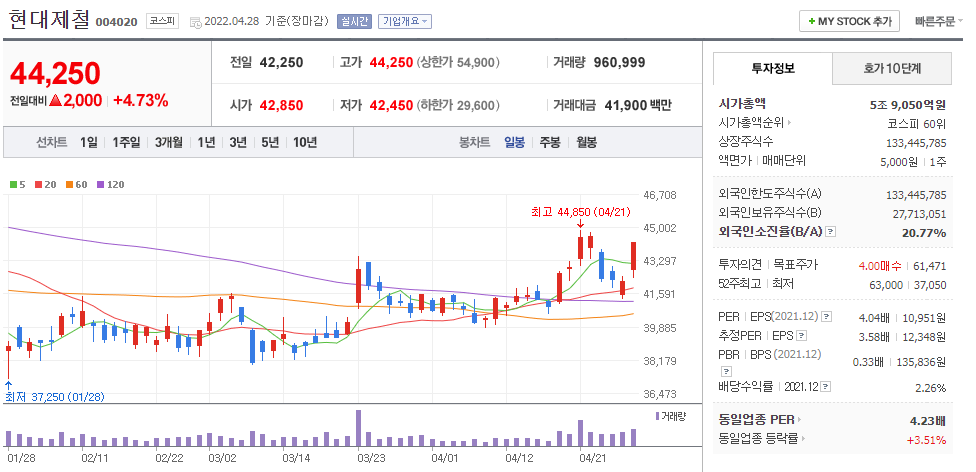The width and height of the screenshot is (976, 472).
Task: Click the current price 44,250 in large red
Action: point(55,73)
